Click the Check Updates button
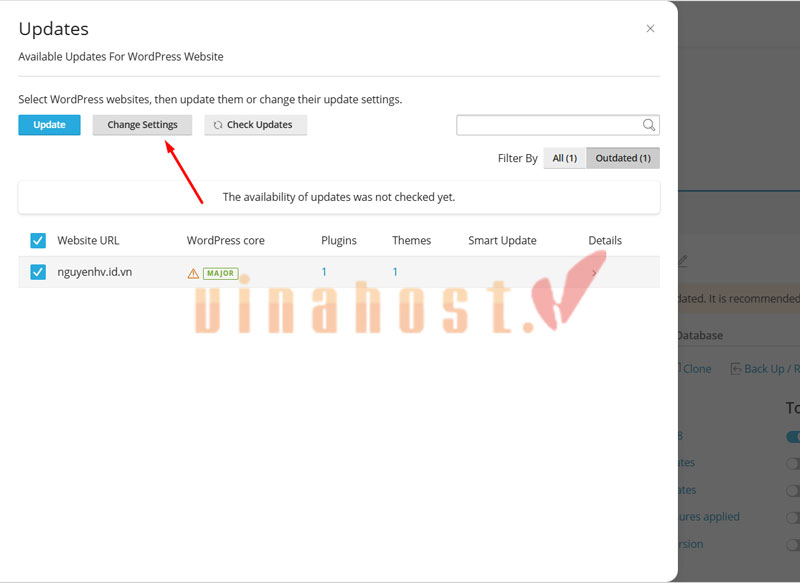The height and width of the screenshot is (583, 800). 256,125
